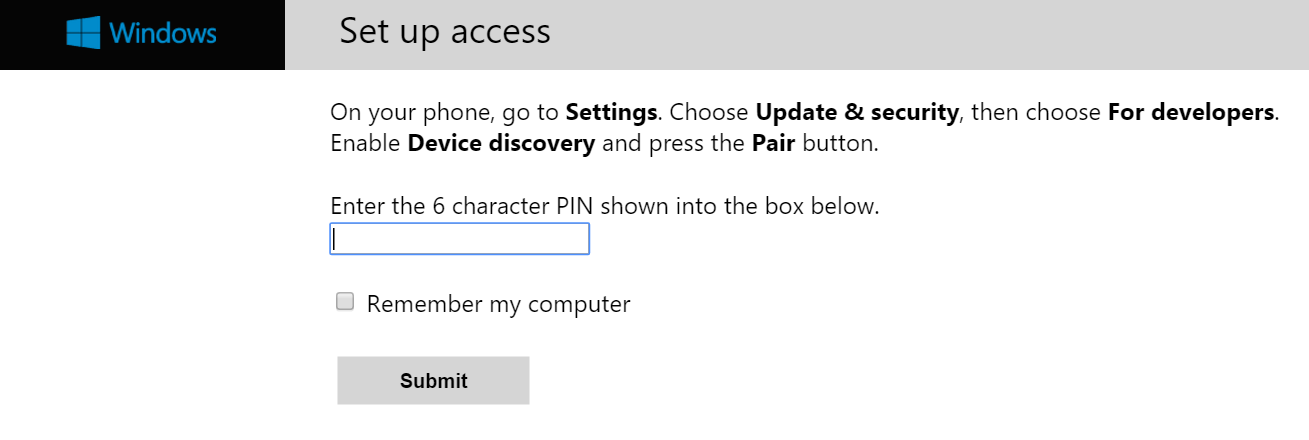The height and width of the screenshot is (440, 1309).
Task: Click the word button after Pair
Action: pos(840,143)
